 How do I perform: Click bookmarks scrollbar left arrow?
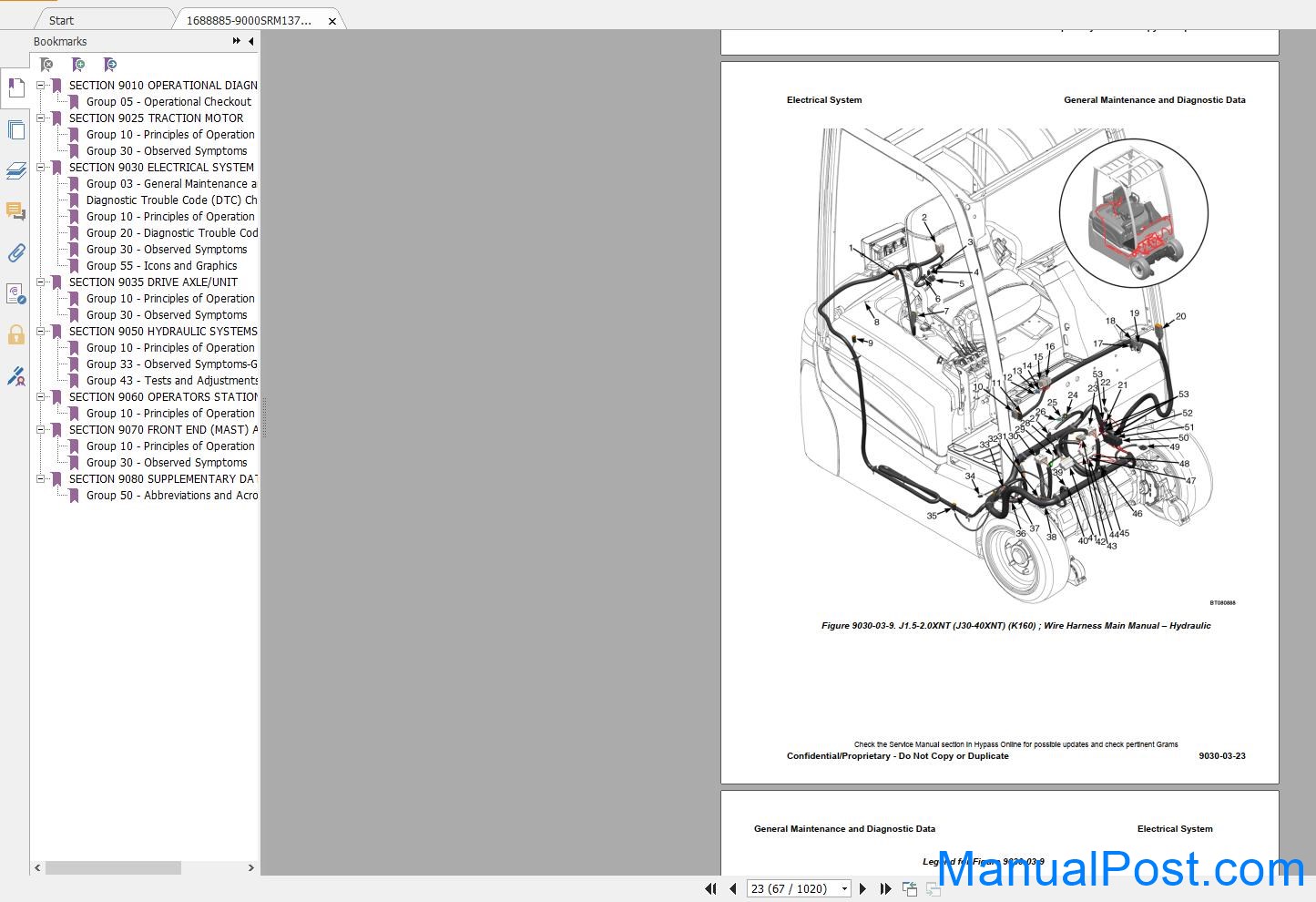click(x=37, y=868)
